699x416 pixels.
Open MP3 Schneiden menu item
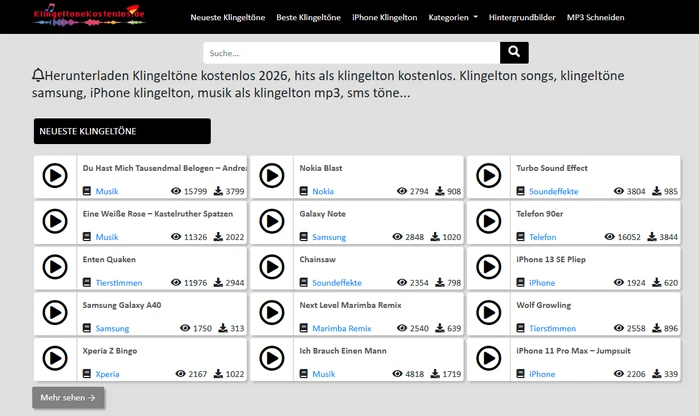(x=596, y=17)
